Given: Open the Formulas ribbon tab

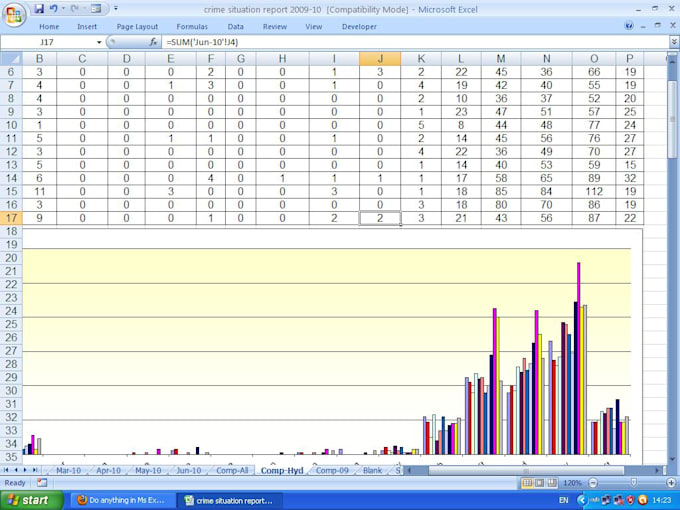Looking at the screenshot, I should pyautogui.click(x=192, y=26).
